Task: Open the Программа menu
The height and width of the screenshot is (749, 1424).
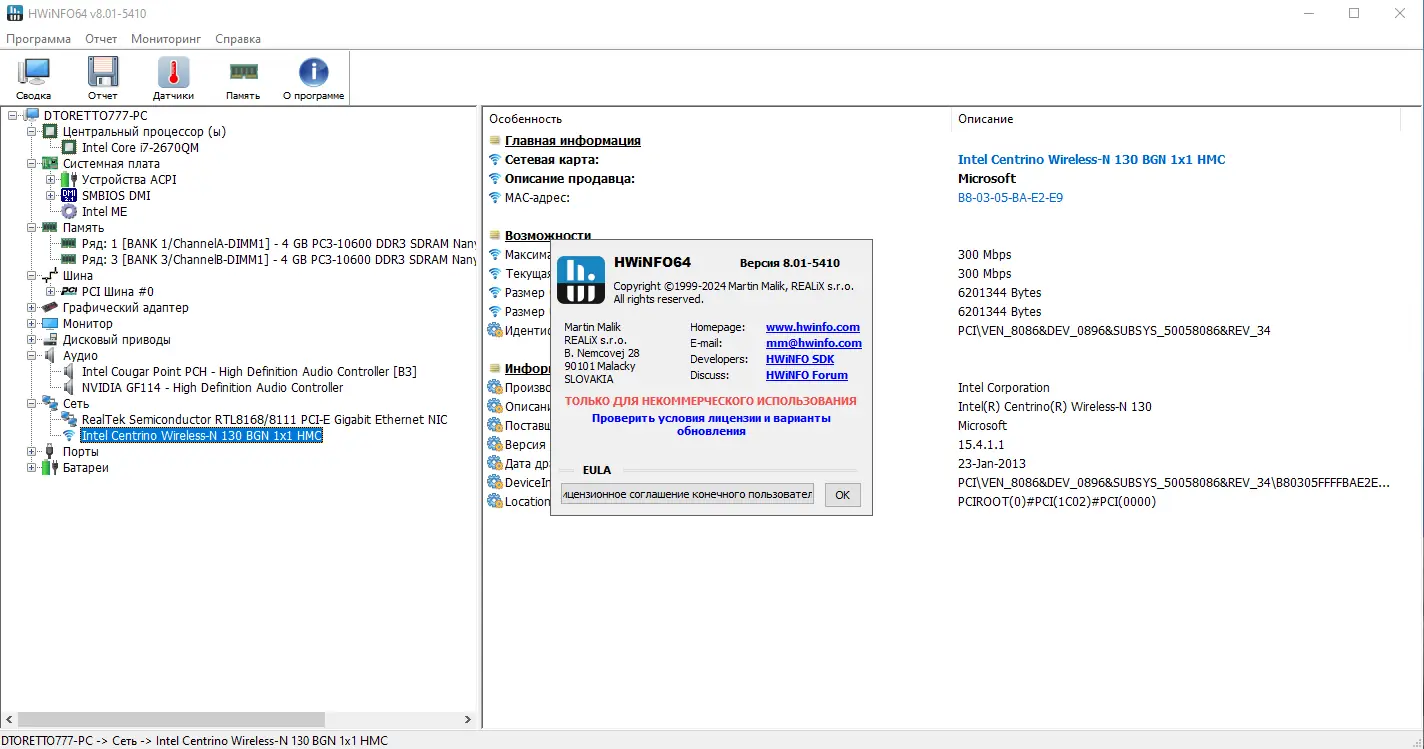Action: point(38,39)
